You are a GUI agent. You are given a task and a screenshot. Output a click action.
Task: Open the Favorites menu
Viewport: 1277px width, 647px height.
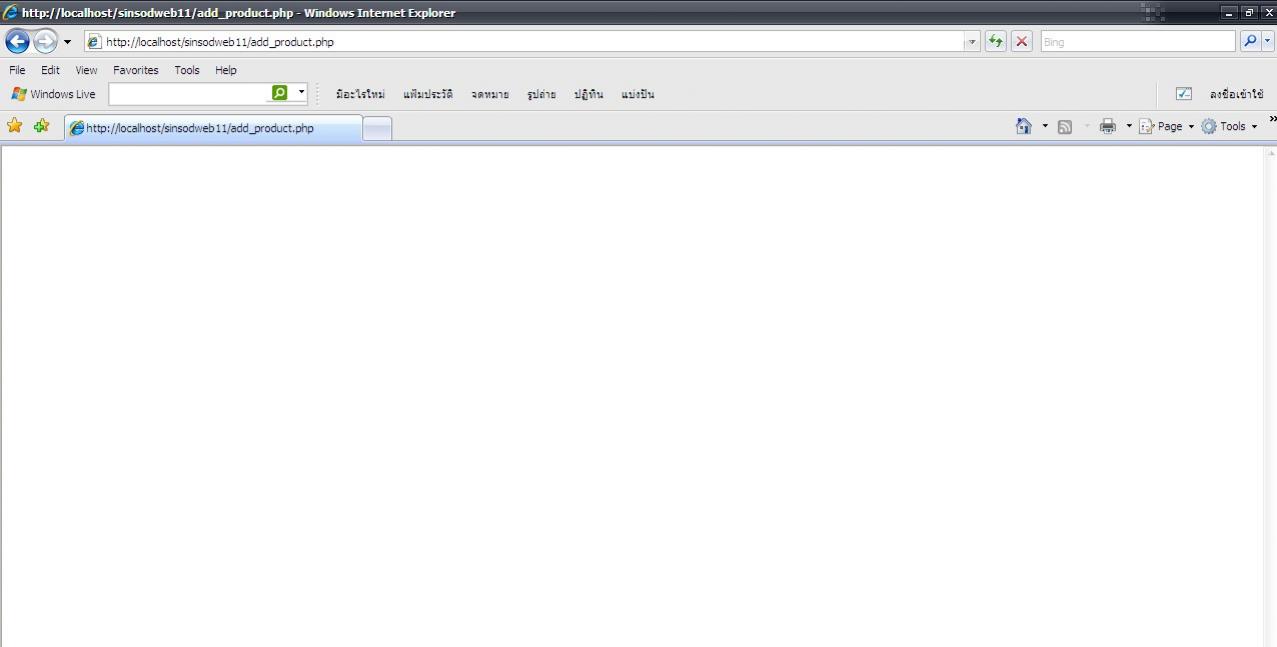pos(135,70)
